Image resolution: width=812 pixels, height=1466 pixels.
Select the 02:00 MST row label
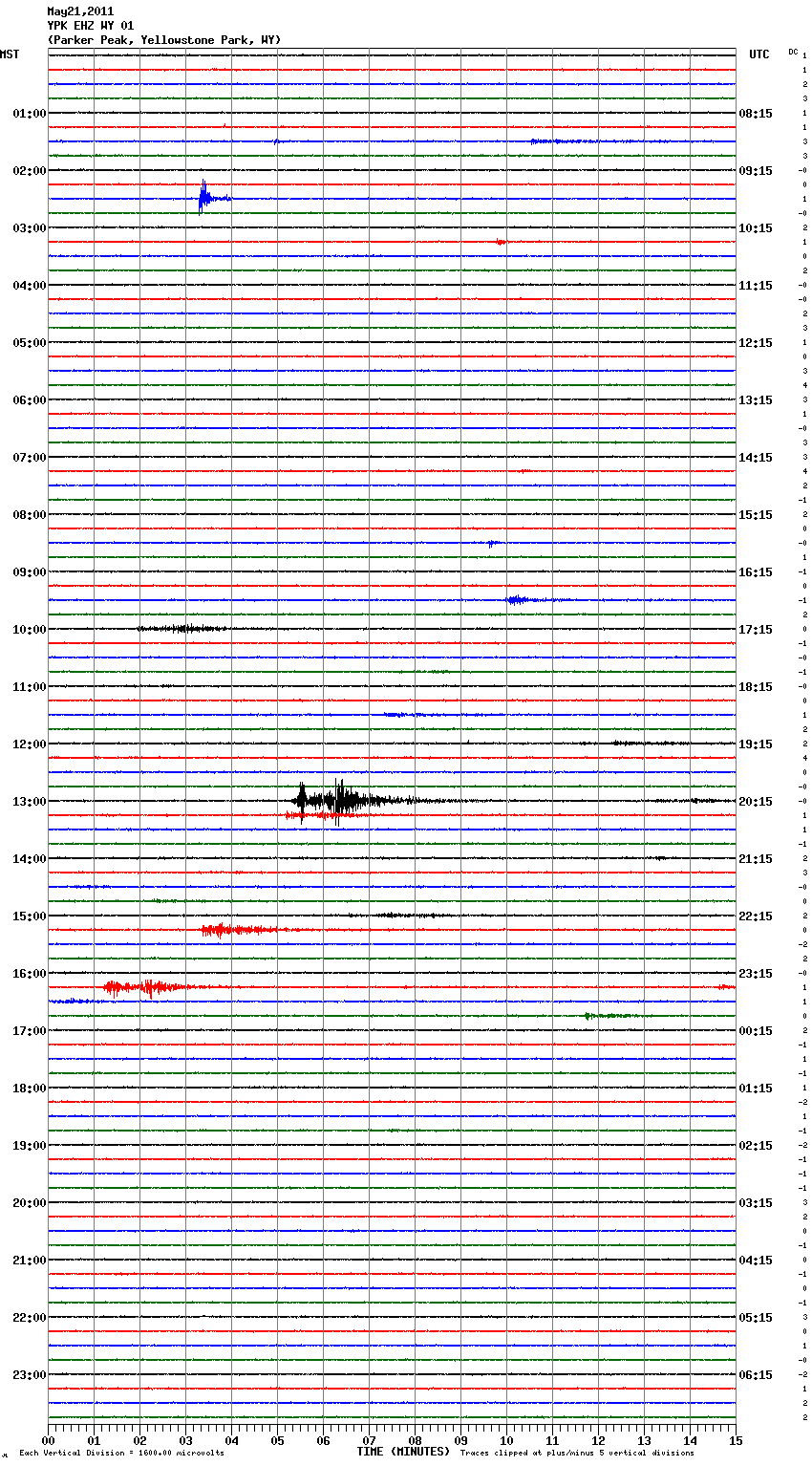29,171
